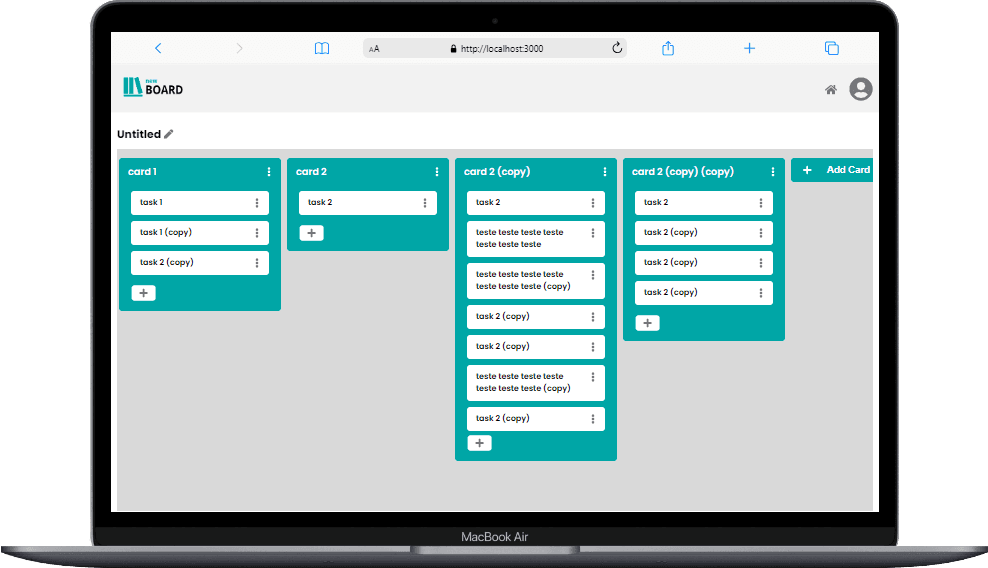
Task: Add a task to card 2 (copy) (copy)
Action: (647, 323)
